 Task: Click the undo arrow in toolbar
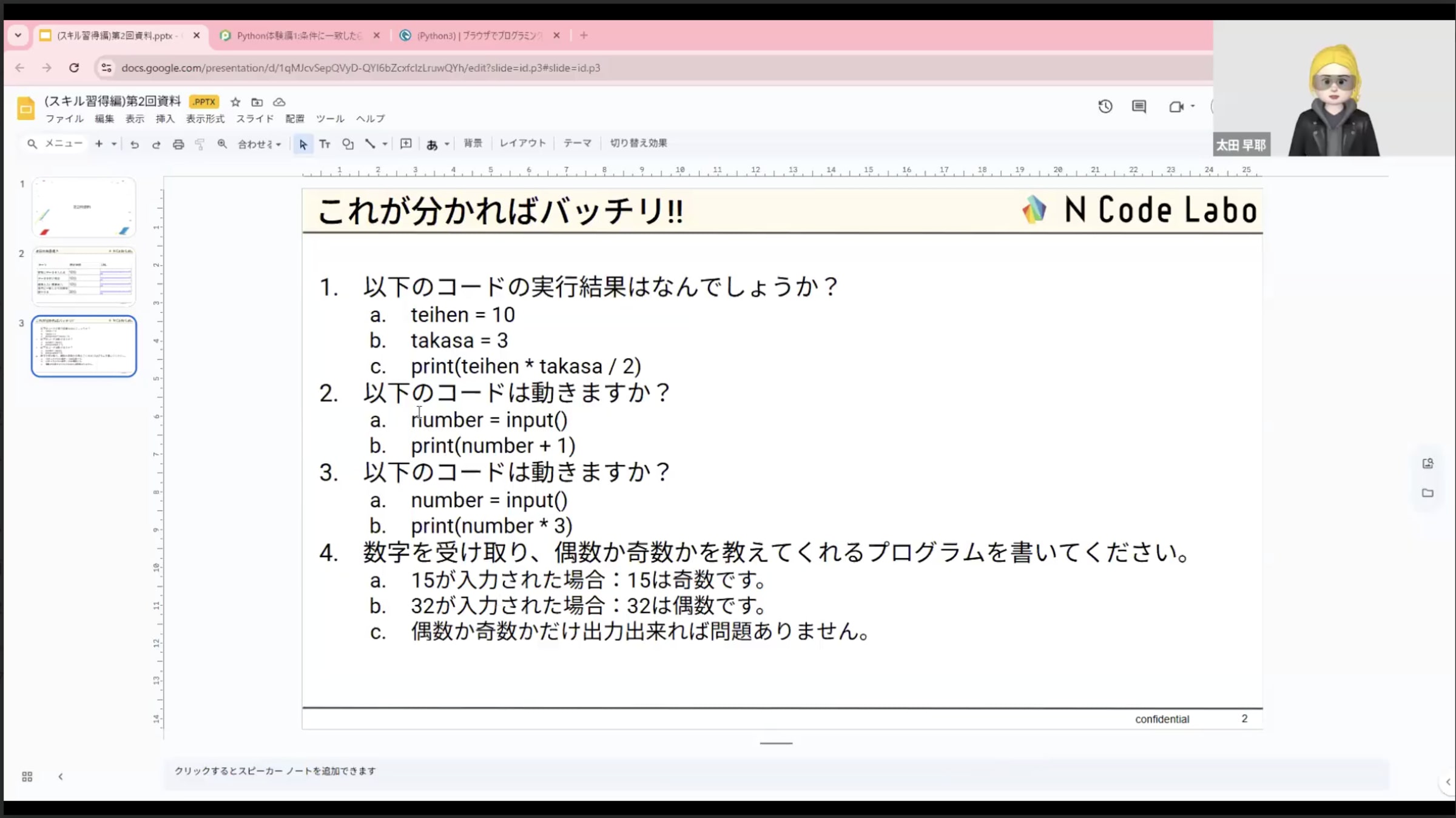[x=135, y=144]
